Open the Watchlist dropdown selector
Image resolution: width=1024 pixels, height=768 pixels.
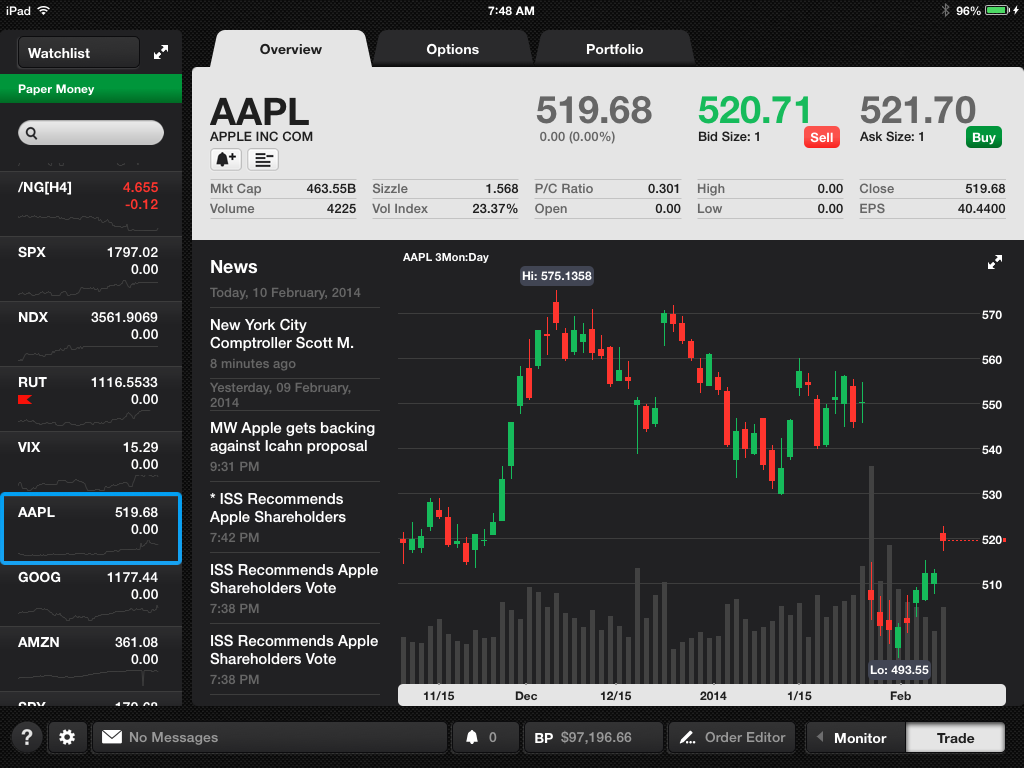78,53
